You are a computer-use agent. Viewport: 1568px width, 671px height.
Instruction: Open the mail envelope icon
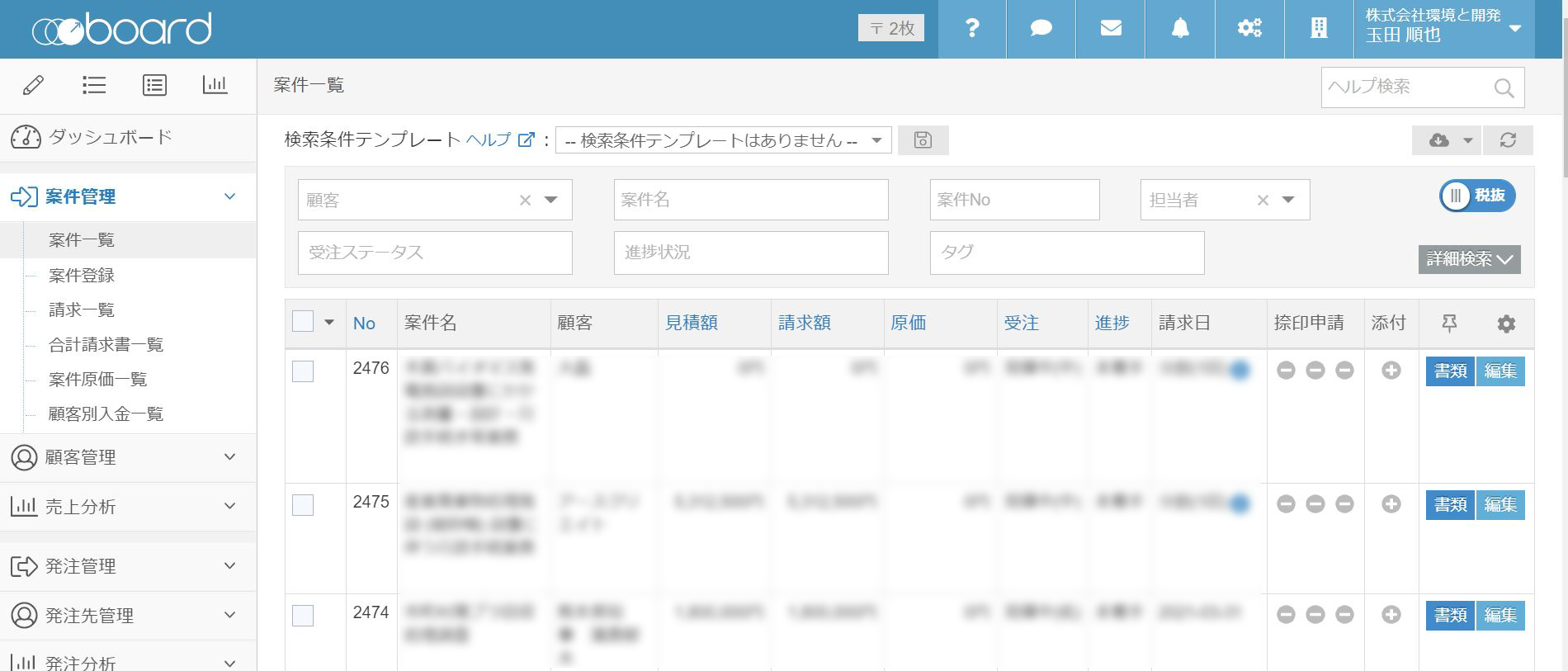[1111, 29]
